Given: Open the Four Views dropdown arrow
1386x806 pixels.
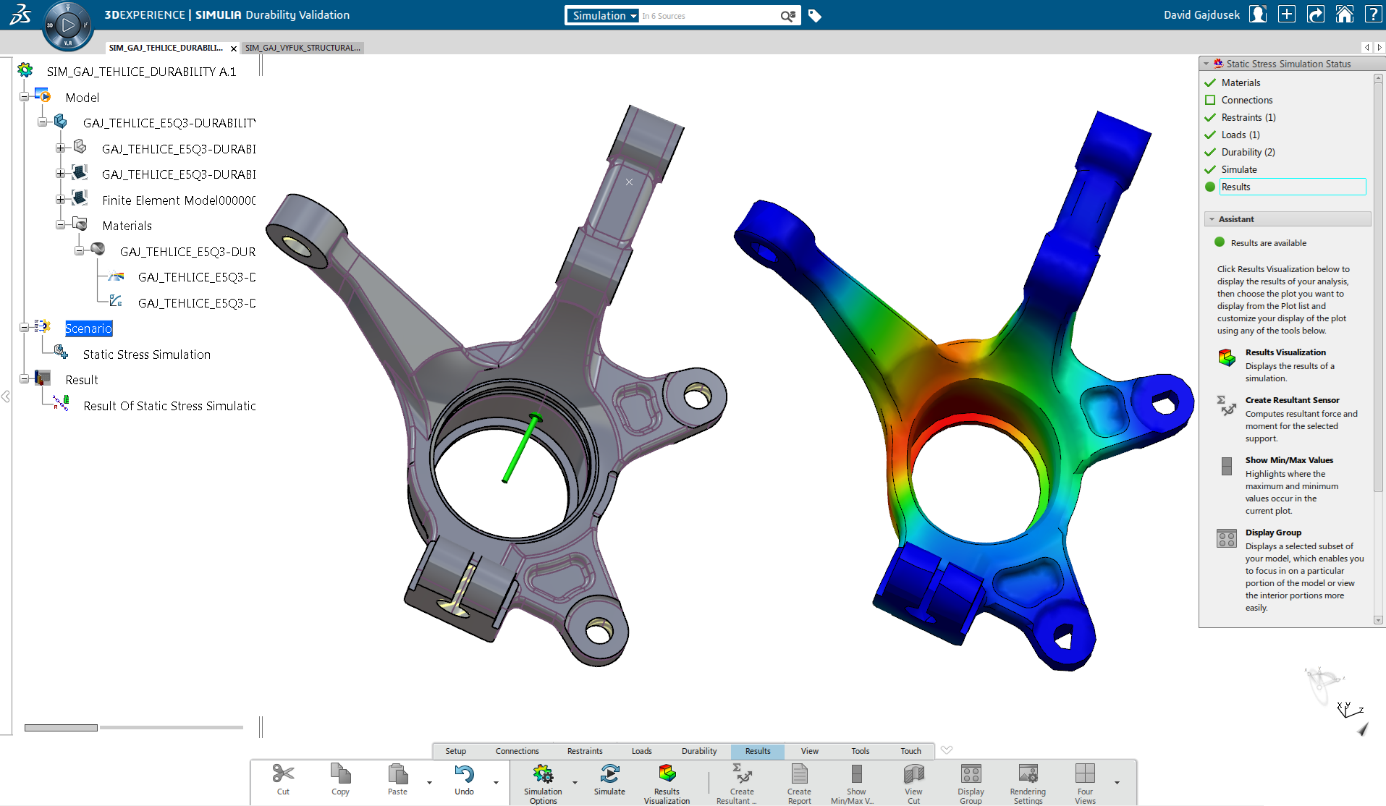Looking at the screenshot, I should click(x=1117, y=782).
